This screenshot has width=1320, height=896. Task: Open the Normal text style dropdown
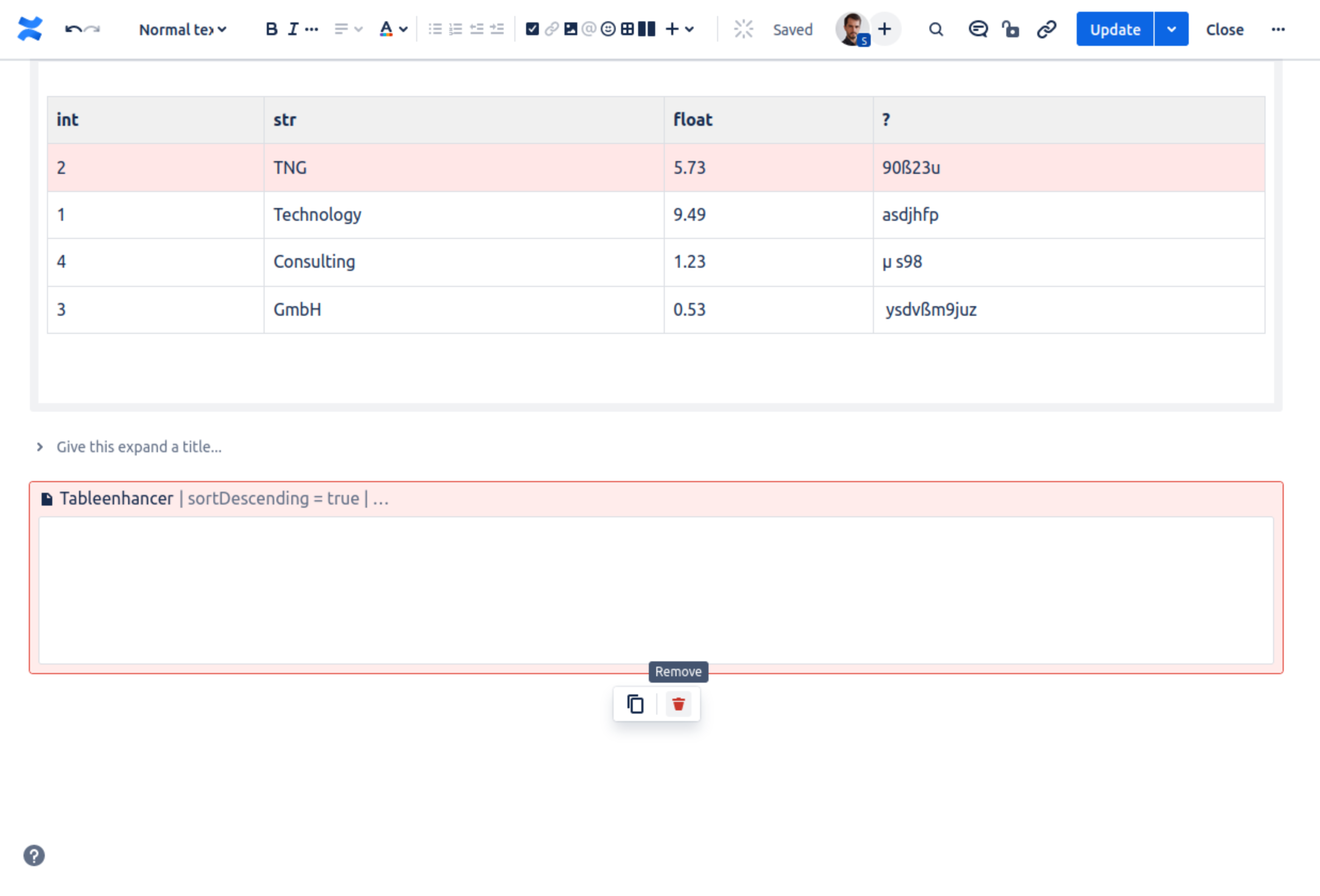182,29
